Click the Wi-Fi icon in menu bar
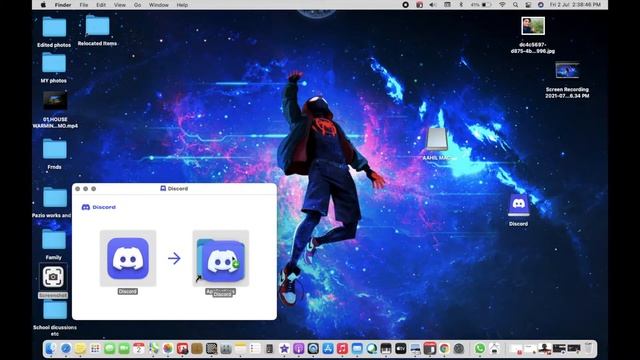 [x=502, y=5]
